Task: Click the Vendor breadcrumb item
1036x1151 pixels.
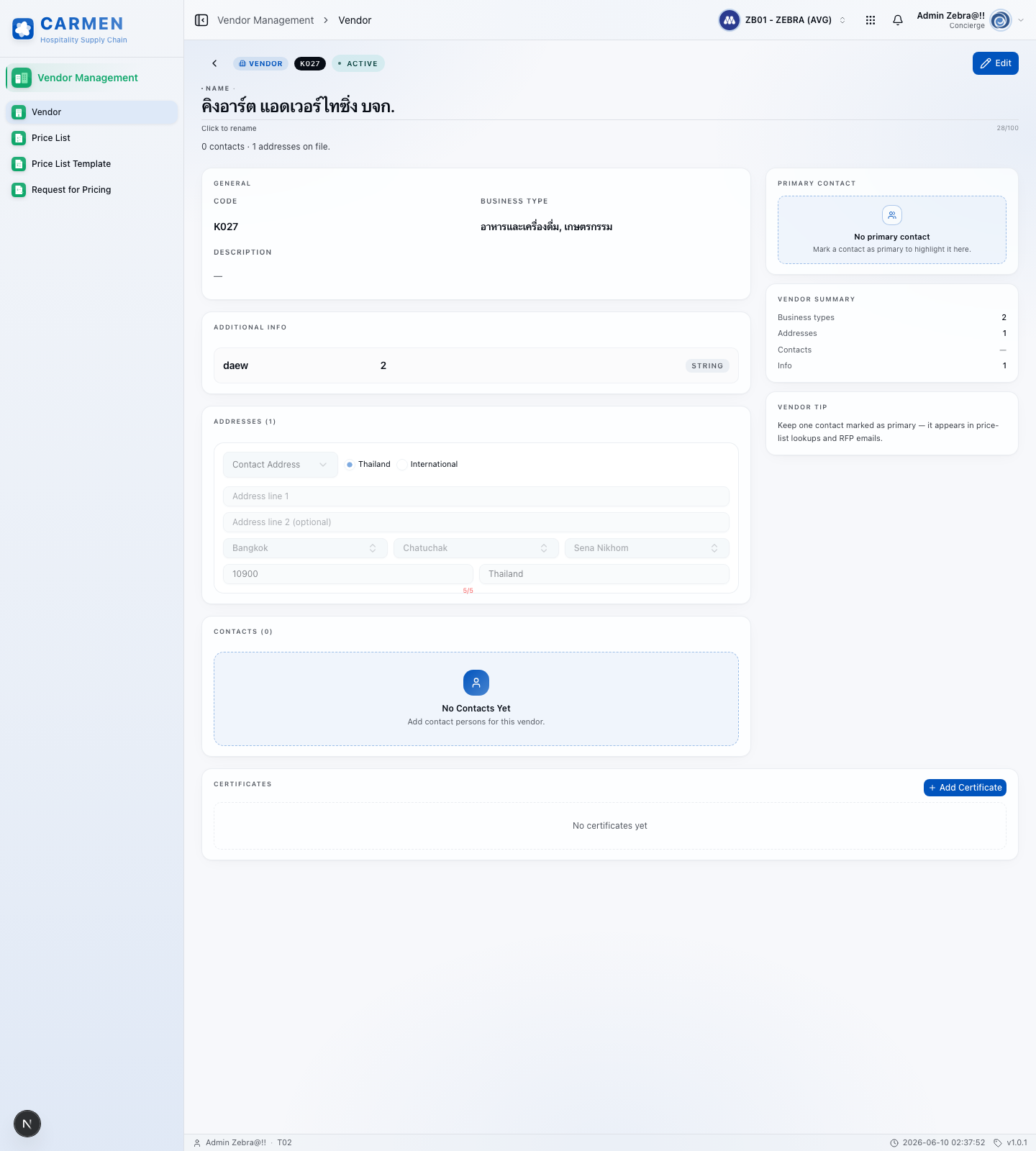Action: [x=355, y=20]
